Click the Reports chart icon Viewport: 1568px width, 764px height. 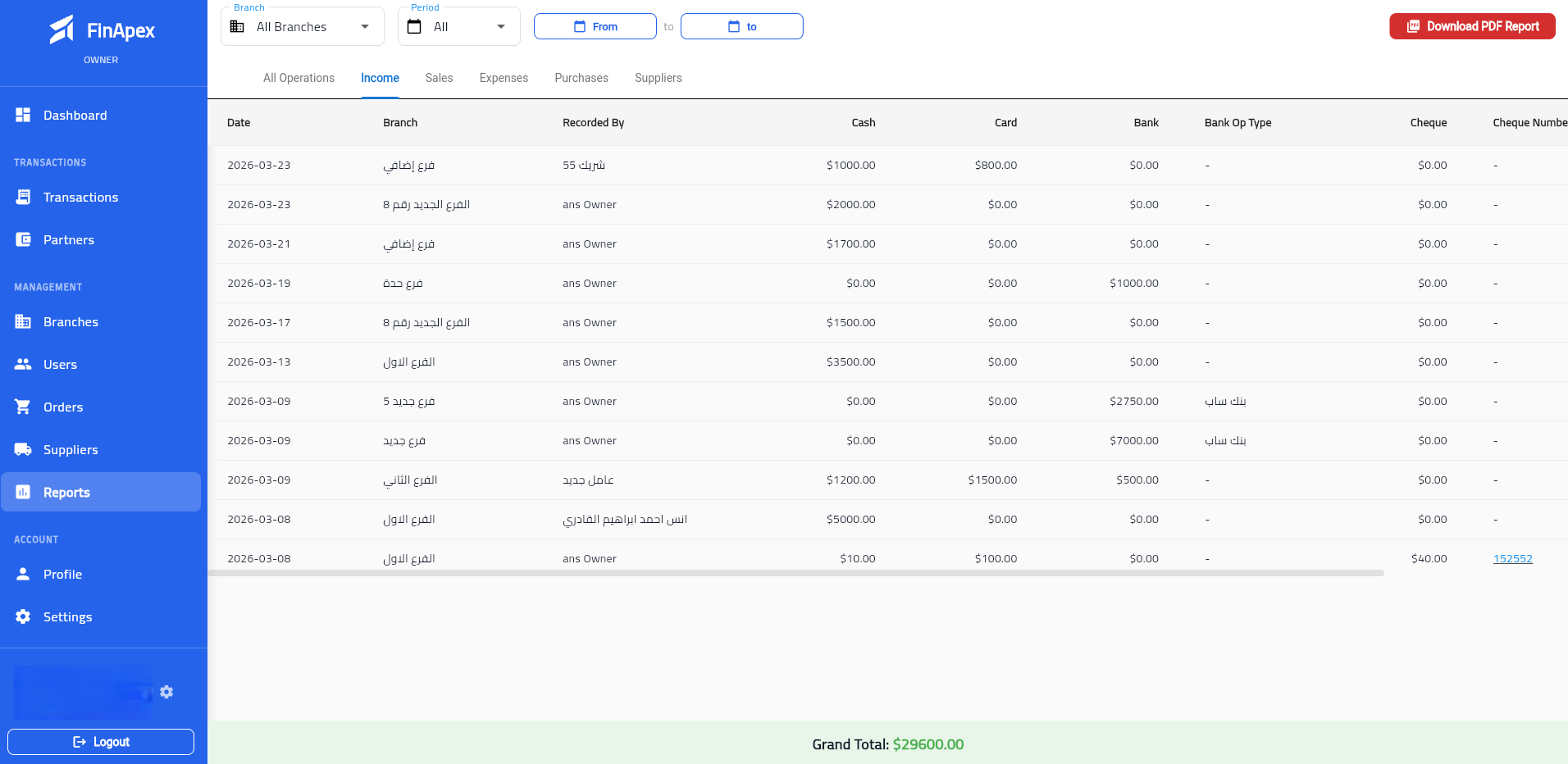(23, 492)
